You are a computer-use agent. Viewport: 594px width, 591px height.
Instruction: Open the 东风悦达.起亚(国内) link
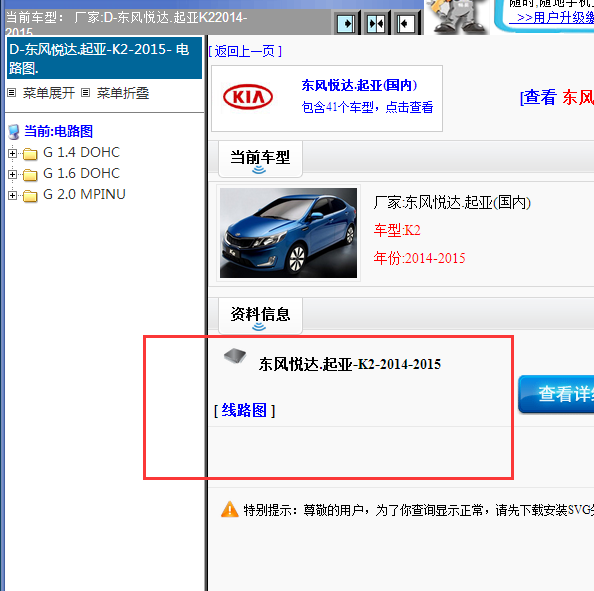[x=359, y=85]
